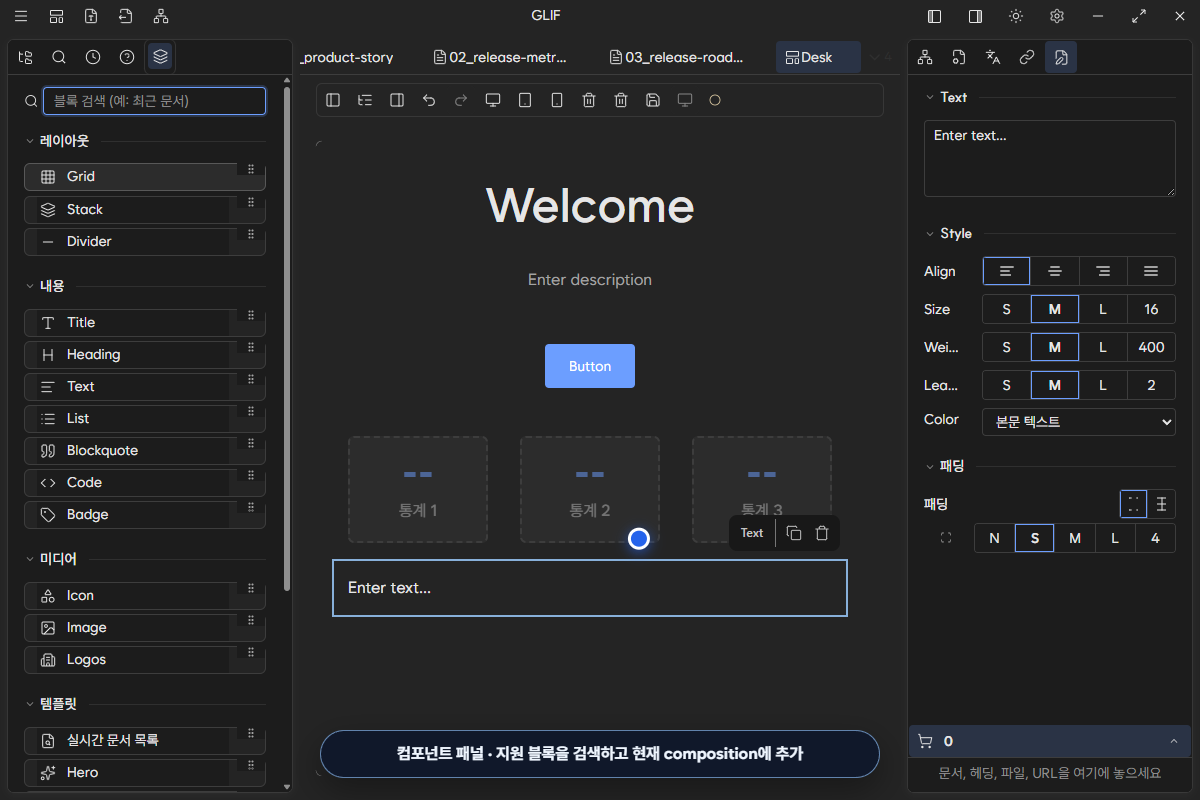The height and width of the screenshot is (800, 1200).
Task: Switch to the _product-story tab
Action: [x=347, y=57]
